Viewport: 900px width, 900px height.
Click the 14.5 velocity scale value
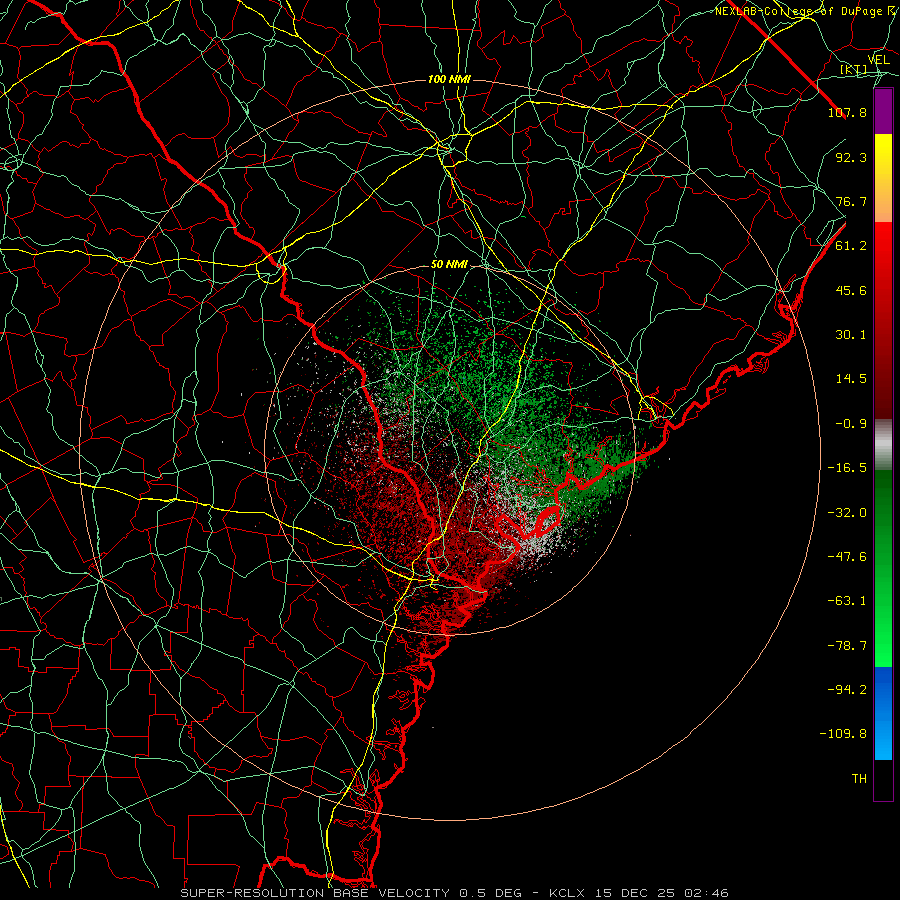click(851, 379)
